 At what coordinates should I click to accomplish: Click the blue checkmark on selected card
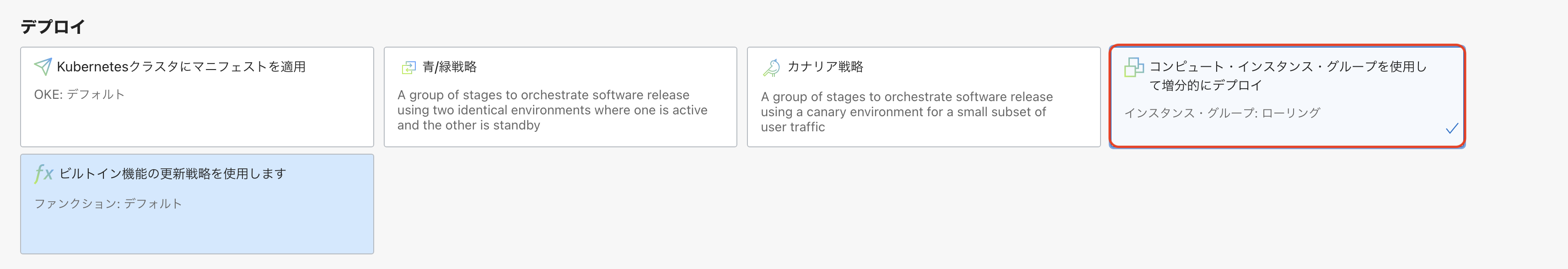tap(1452, 129)
